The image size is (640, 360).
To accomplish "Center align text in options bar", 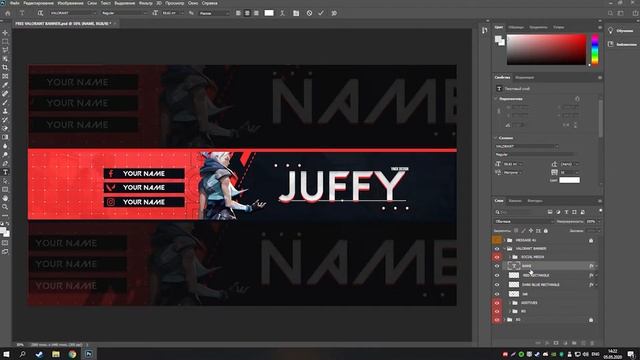I will (247, 13).
